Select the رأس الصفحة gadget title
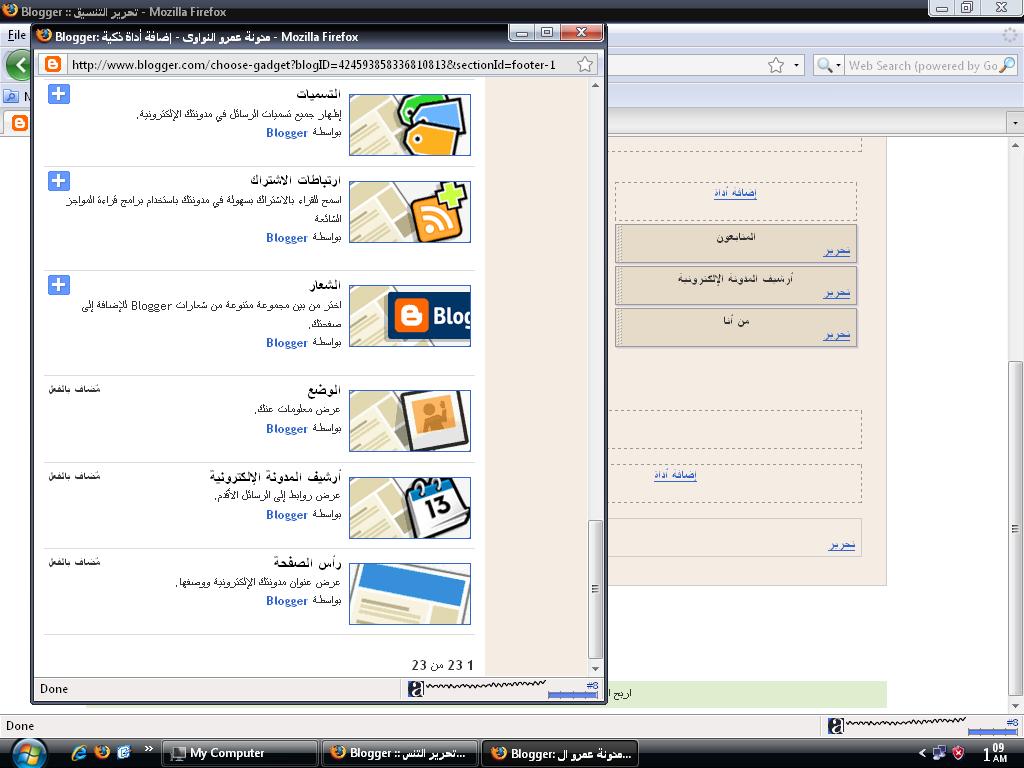 click(x=307, y=562)
